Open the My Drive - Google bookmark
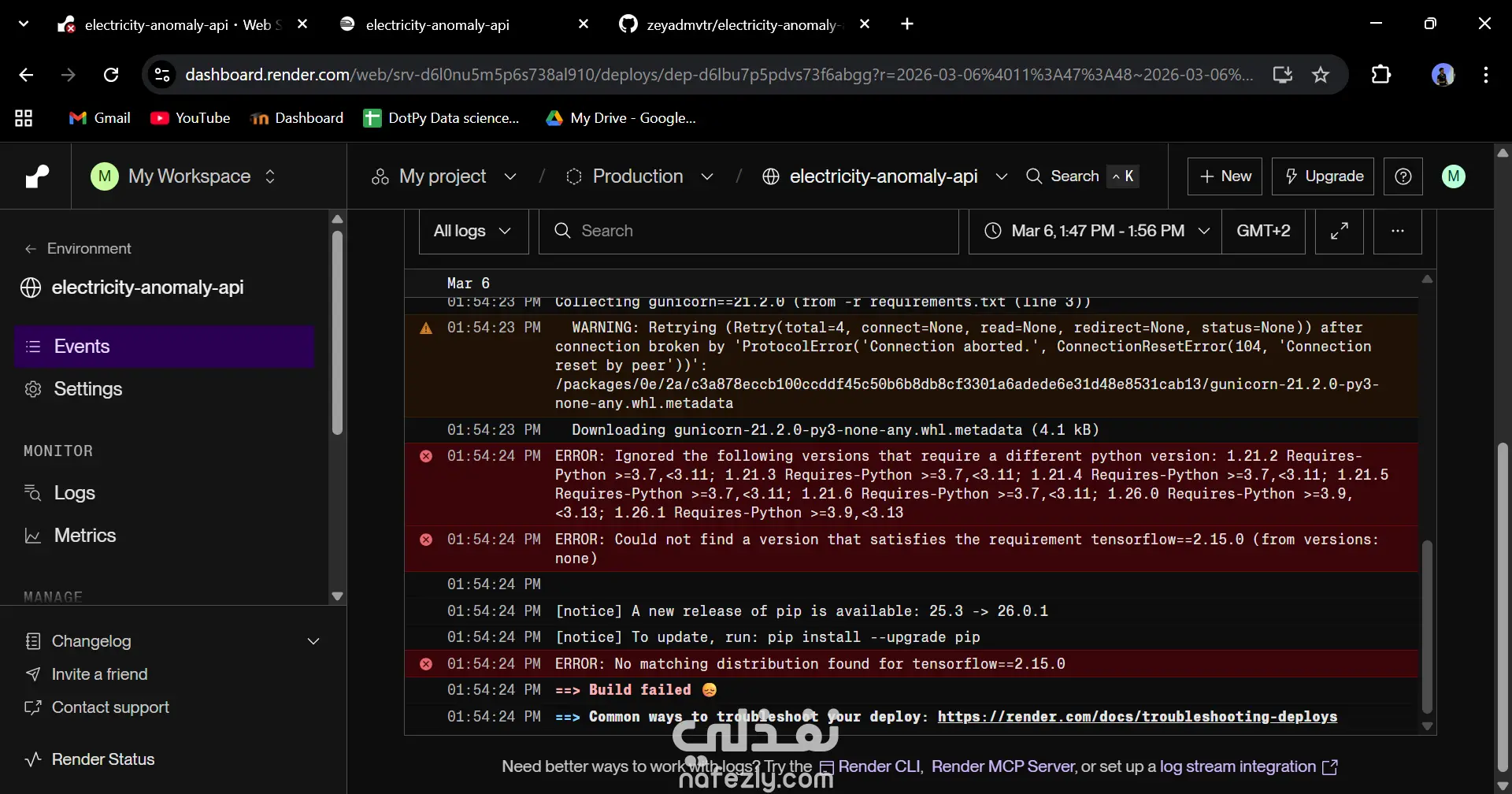 [621, 118]
